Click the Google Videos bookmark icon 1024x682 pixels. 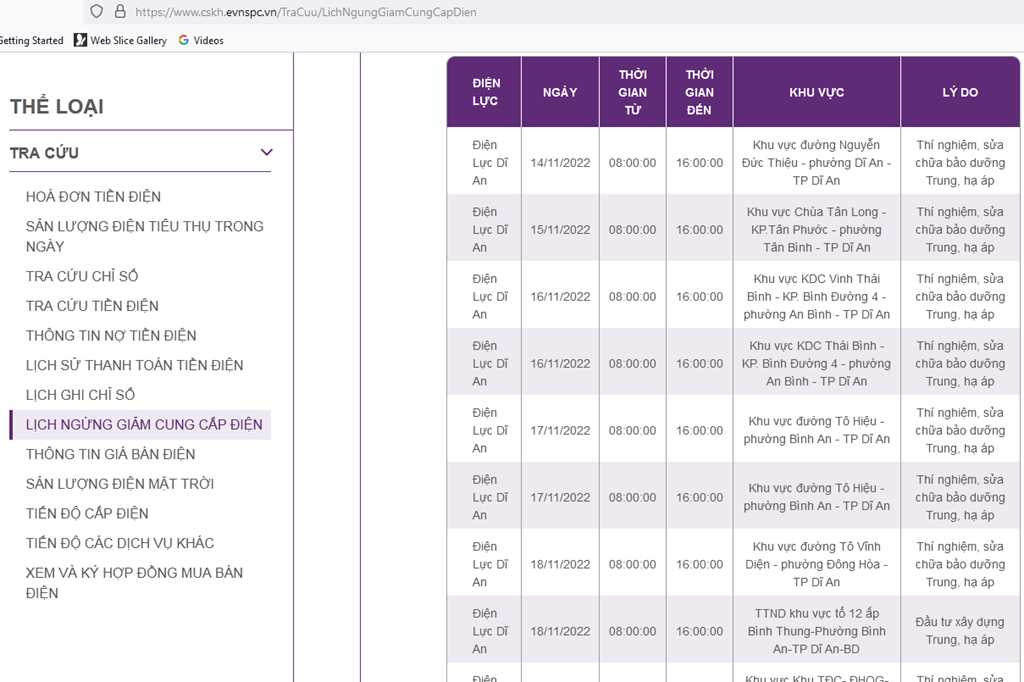pos(184,41)
